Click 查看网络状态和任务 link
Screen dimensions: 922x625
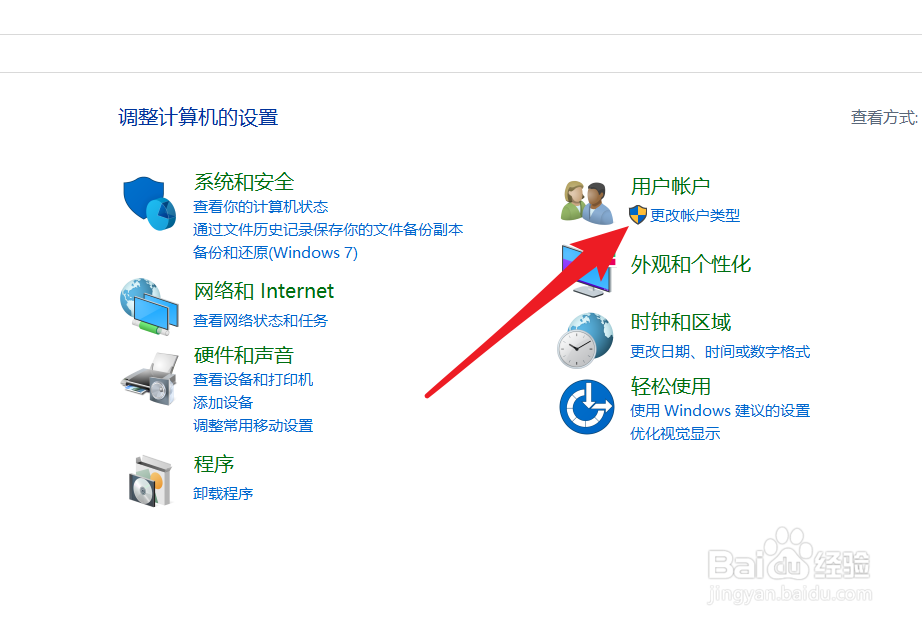tap(260, 320)
